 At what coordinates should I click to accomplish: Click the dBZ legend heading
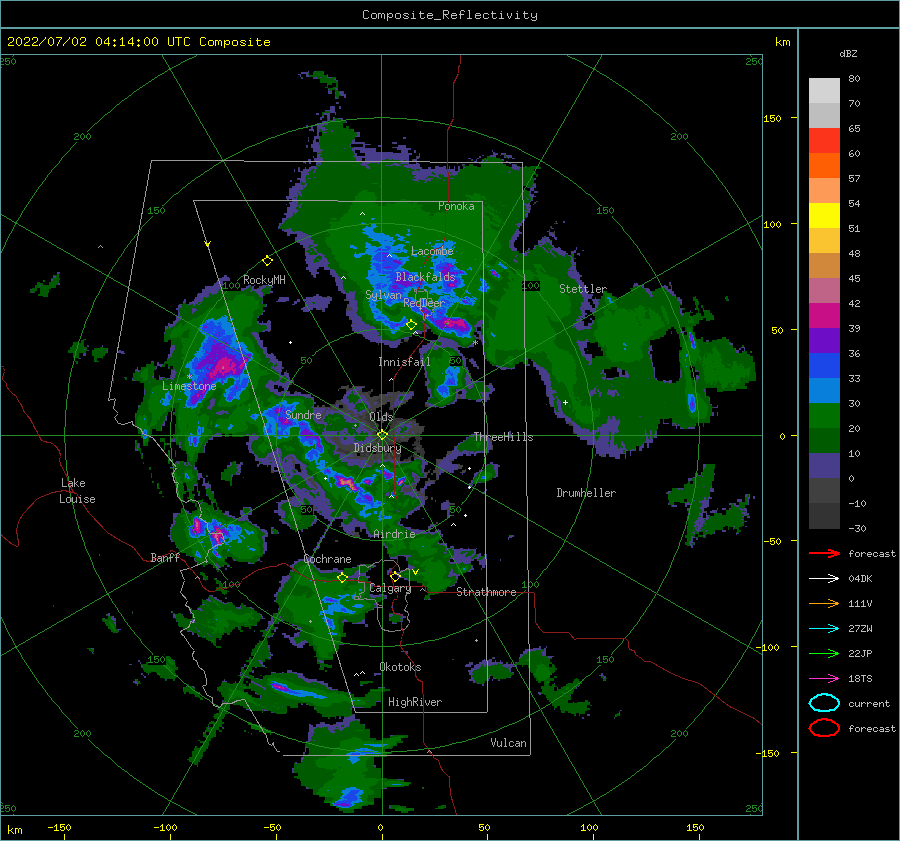pyautogui.click(x=848, y=53)
